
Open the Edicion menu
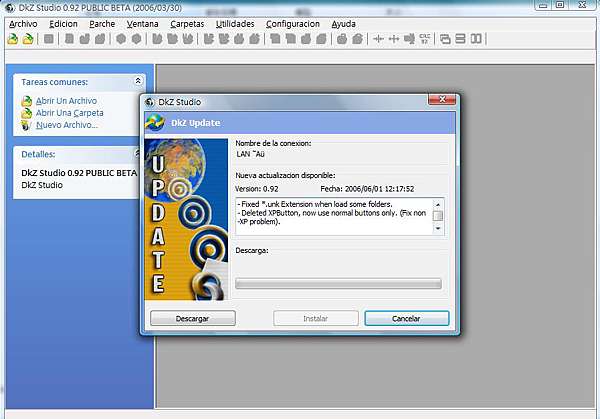[63, 24]
